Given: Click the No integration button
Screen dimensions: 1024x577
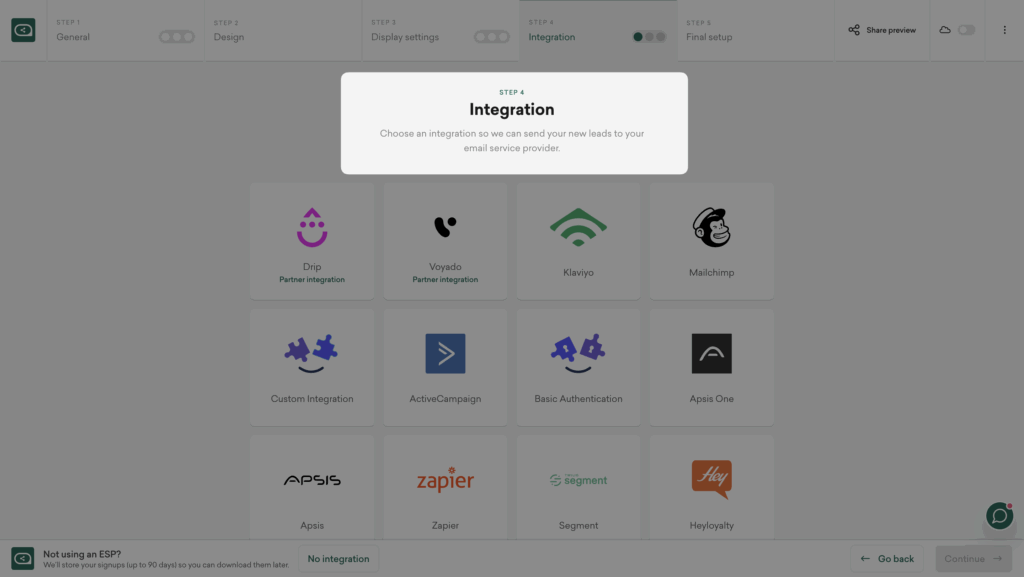Looking at the screenshot, I should click(x=338, y=559).
